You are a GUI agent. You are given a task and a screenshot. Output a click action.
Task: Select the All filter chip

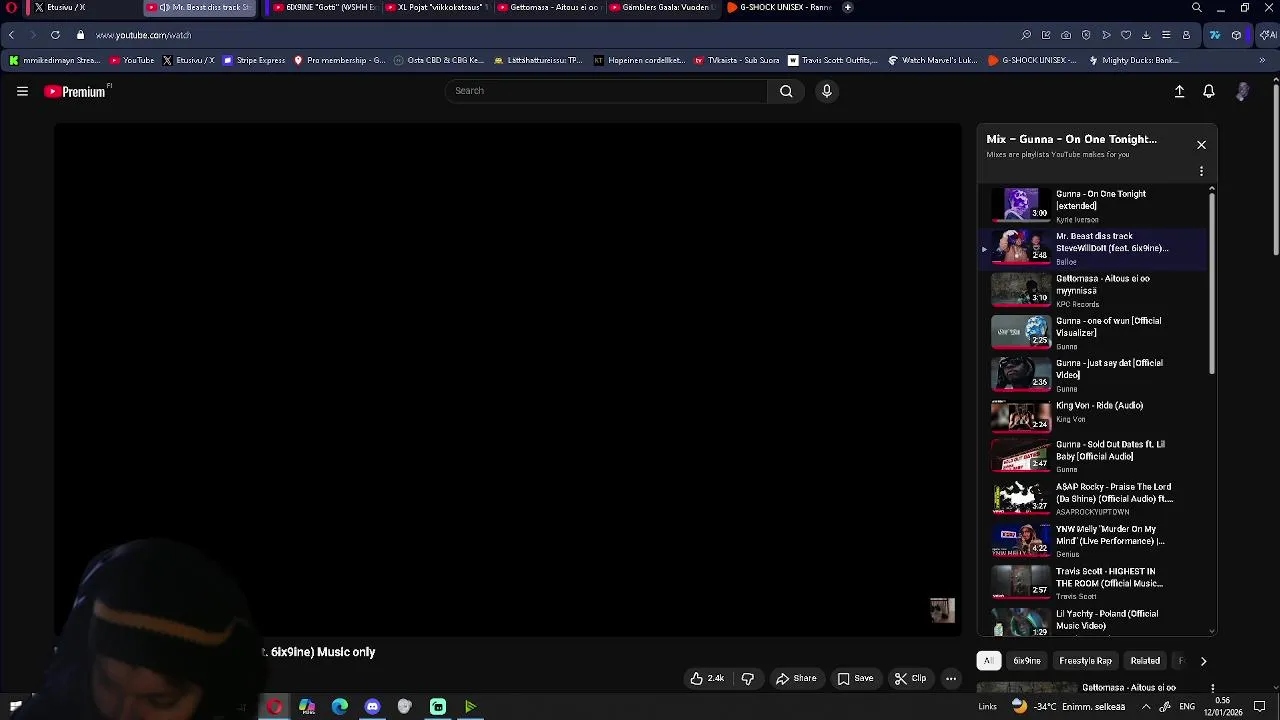988,661
